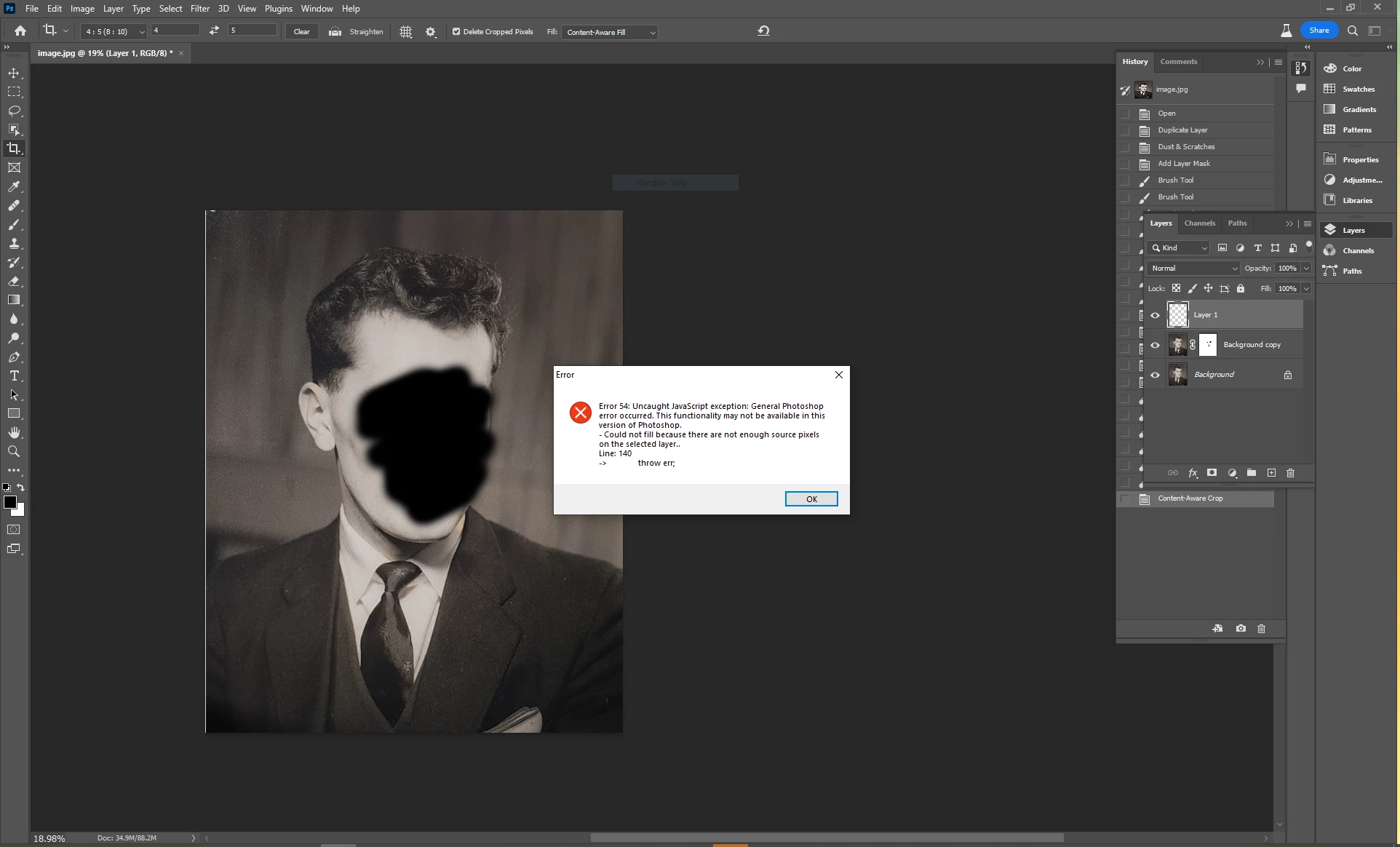The height and width of the screenshot is (847, 1400).
Task: Click the crop overlay grid icon
Action: pos(406,32)
